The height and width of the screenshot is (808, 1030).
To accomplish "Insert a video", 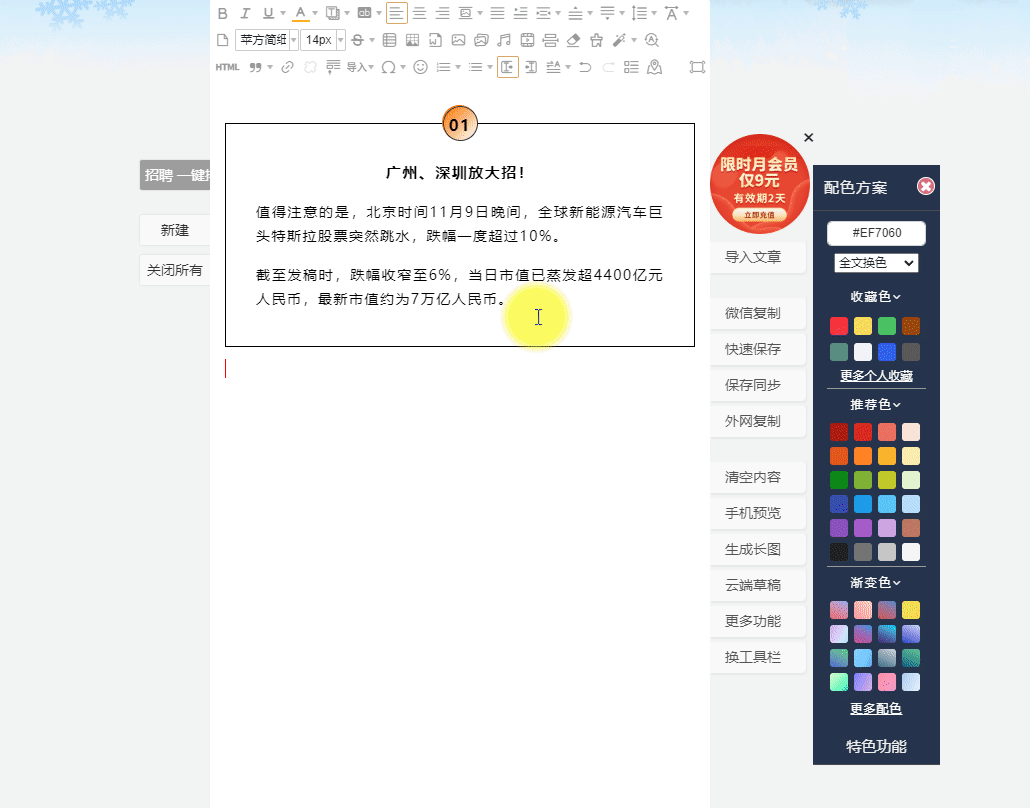I will [x=527, y=40].
